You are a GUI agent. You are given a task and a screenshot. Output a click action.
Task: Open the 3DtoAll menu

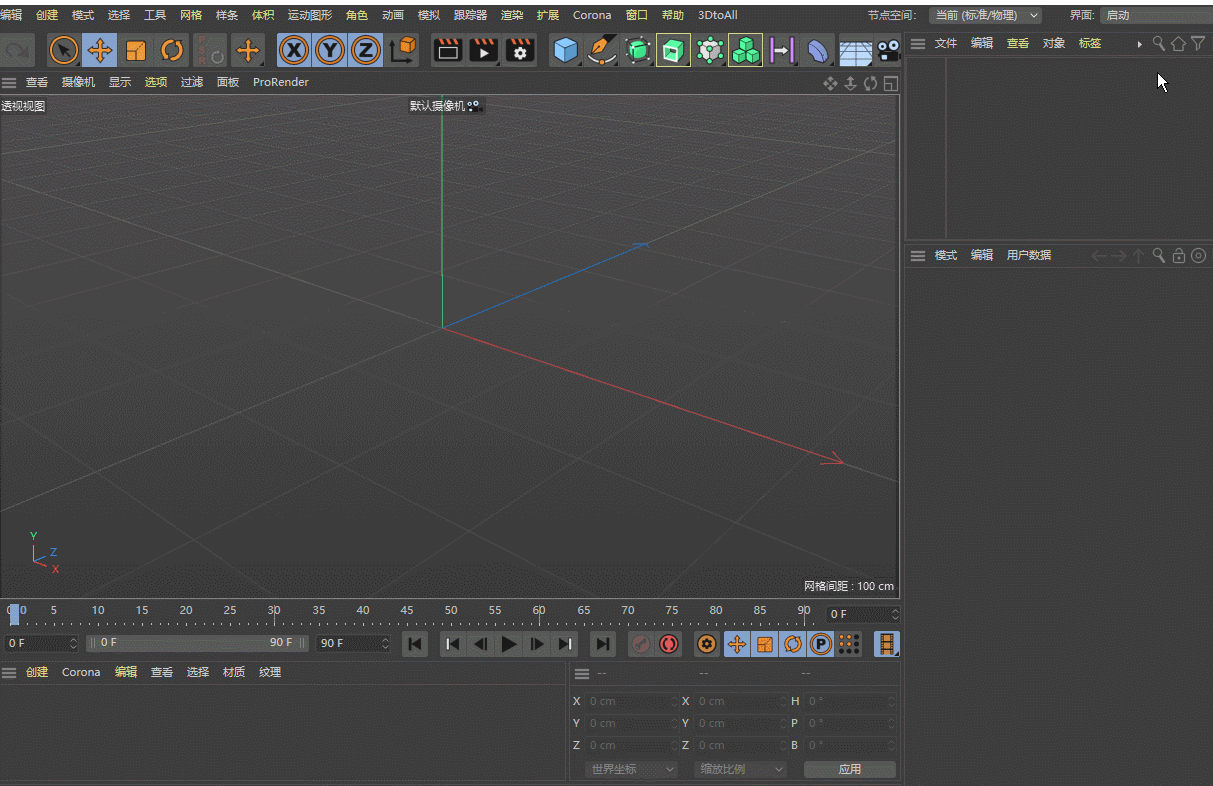(x=717, y=15)
